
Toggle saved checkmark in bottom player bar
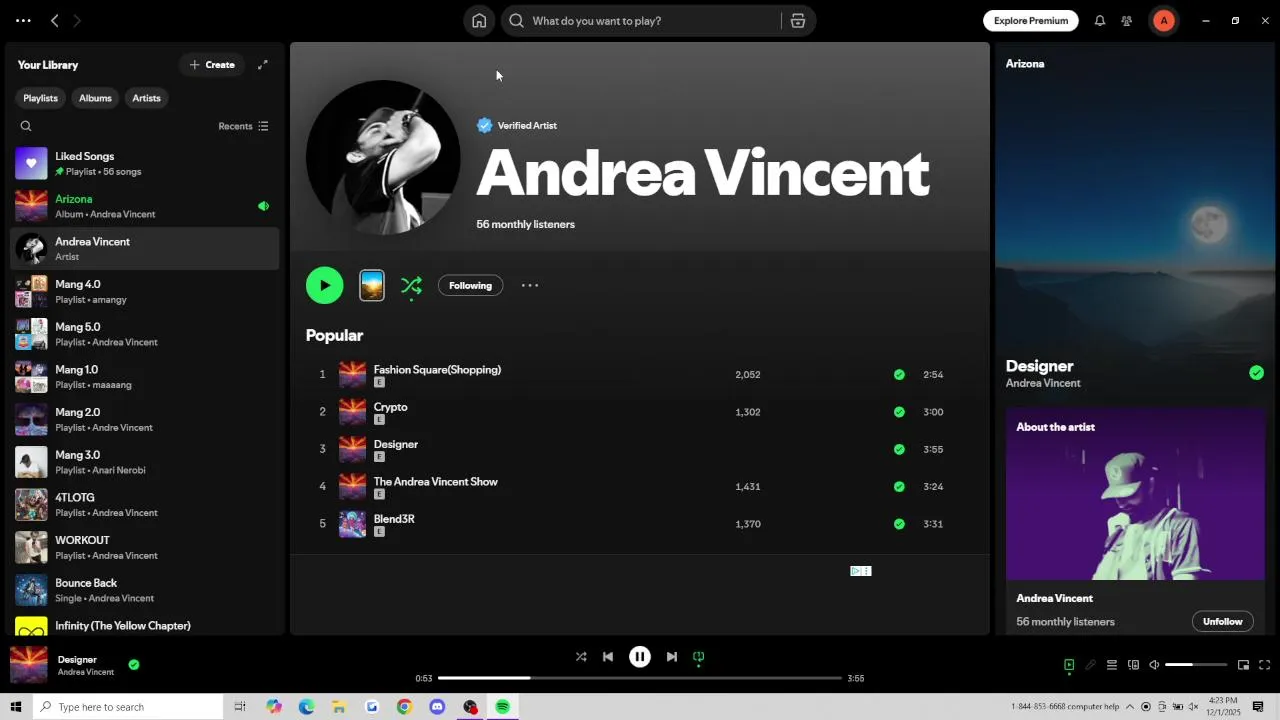(134, 664)
